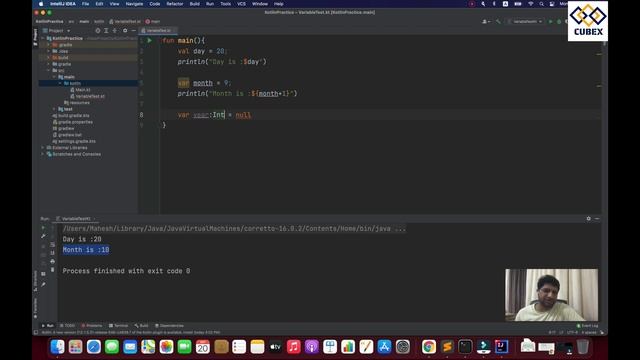The width and height of the screenshot is (640, 360).
Task: Collapse the KotlinPractice root project node
Action: pos(43,38)
